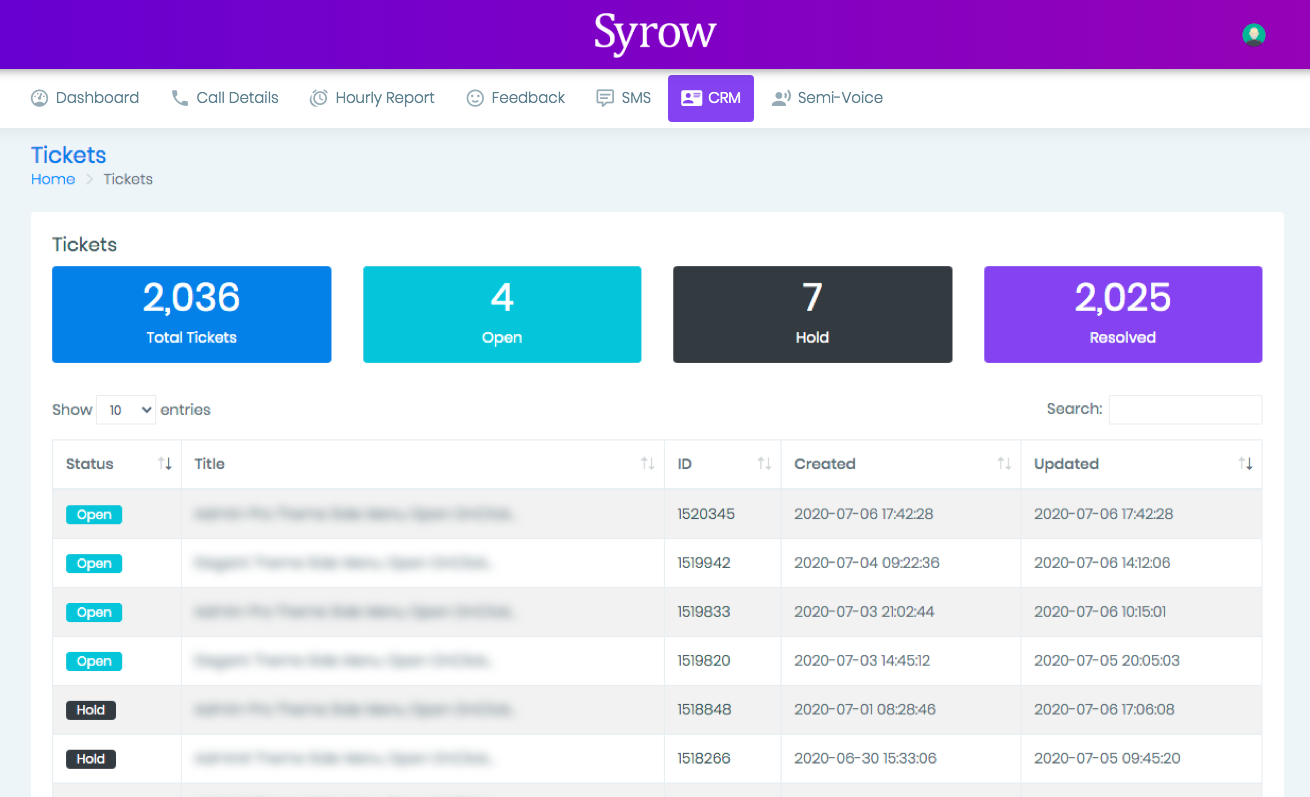Click the Call Details phone icon

coord(180,98)
